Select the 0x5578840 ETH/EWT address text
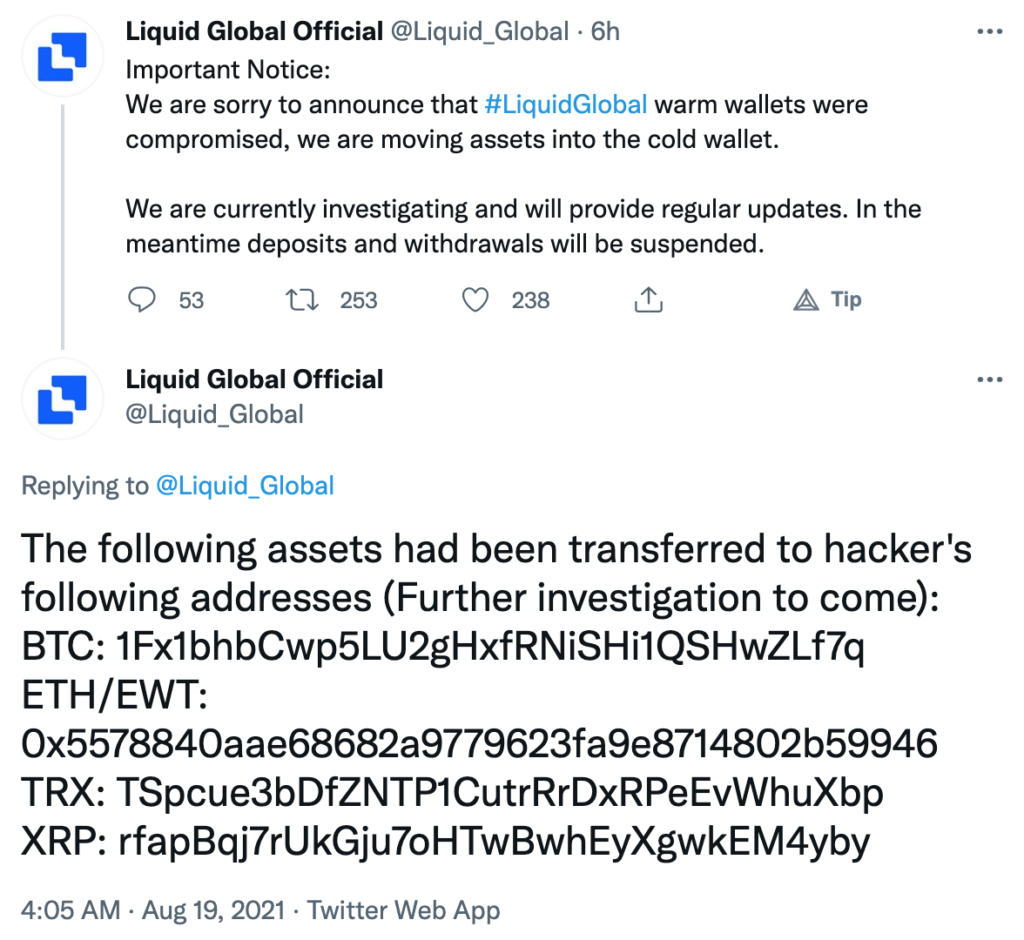The width and height of the screenshot is (1024, 940). [x=479, y=743]
